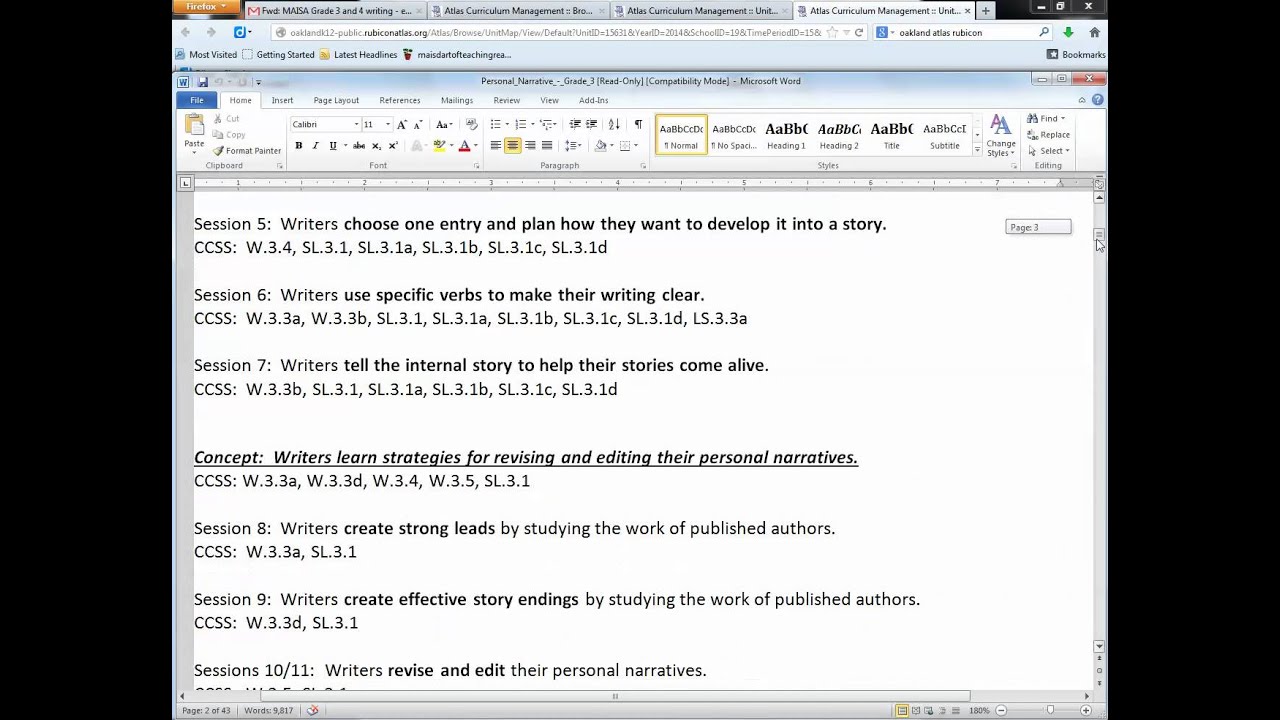The height and width of the screenshot is (720, 1280).
Task: Switch to the Review tab
Action: click(506, 100)
